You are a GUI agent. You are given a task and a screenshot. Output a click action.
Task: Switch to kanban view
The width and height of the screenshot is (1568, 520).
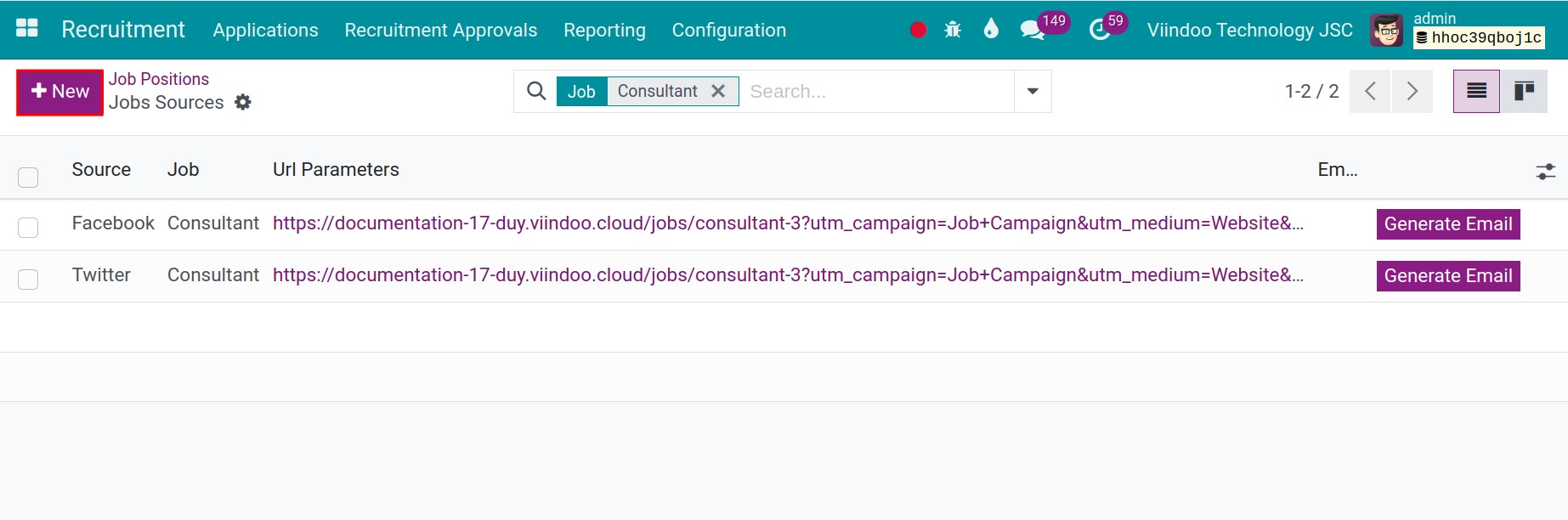pos(1524,91)
